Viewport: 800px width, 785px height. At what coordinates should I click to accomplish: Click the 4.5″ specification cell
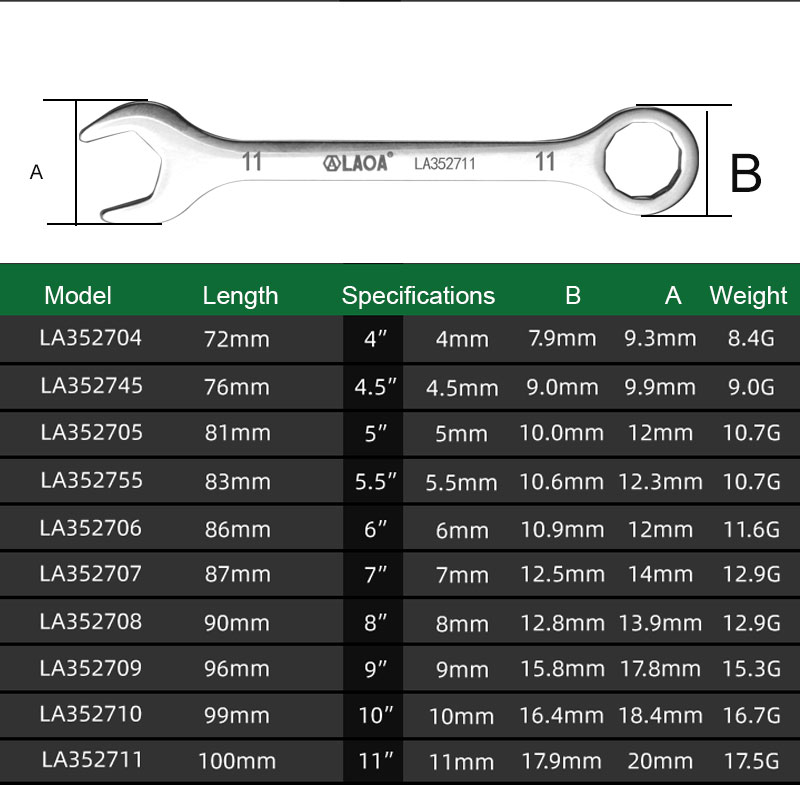376,387
